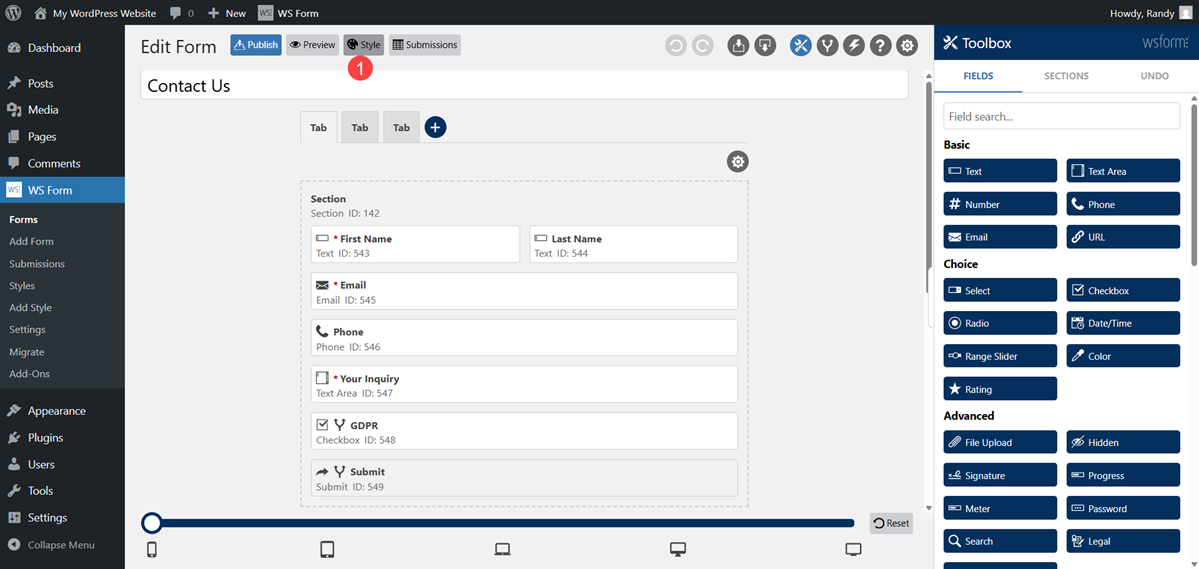The width and height of the screenshot is (1199, 569).
Task: Click the Publish button
Action: [256, 45]
